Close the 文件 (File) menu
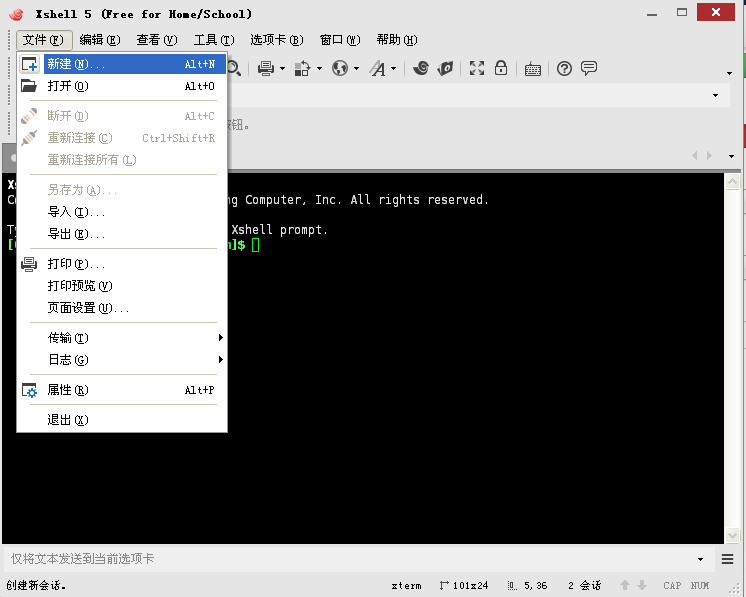The height and width of the screenshot is (597, 746). [44, 40]
